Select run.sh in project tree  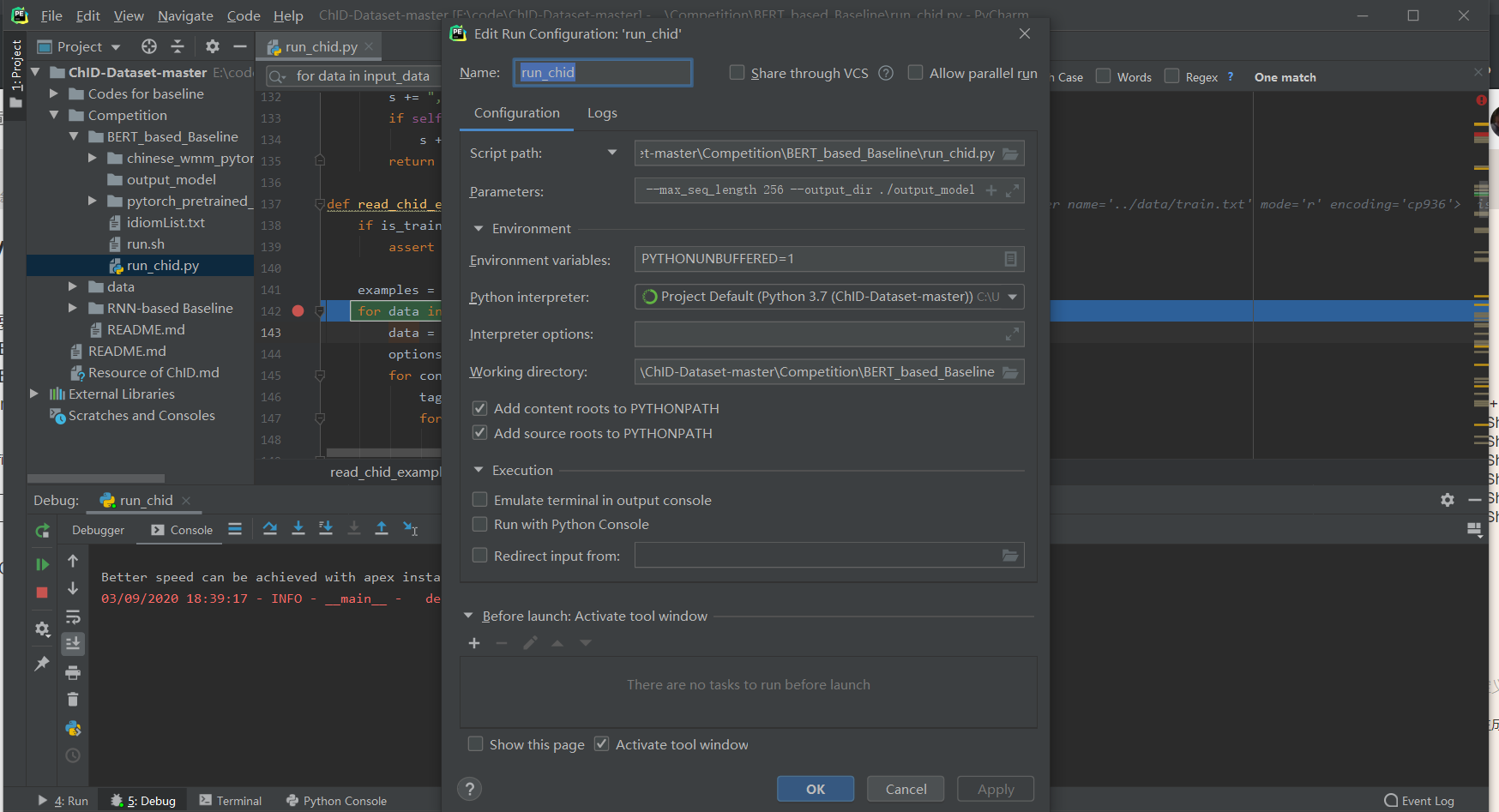click(x=145, y=244)
